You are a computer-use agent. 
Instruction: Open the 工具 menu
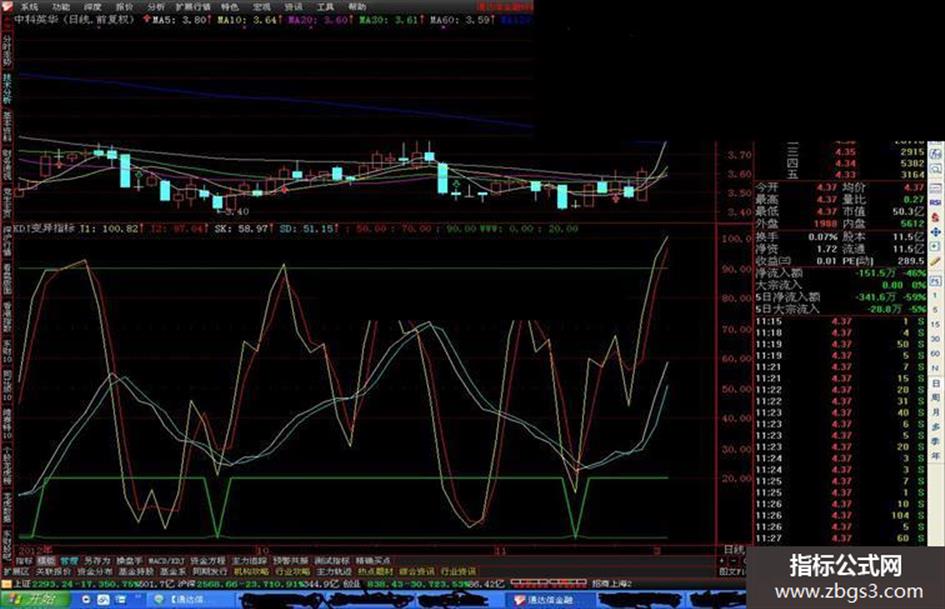[325, 7]
